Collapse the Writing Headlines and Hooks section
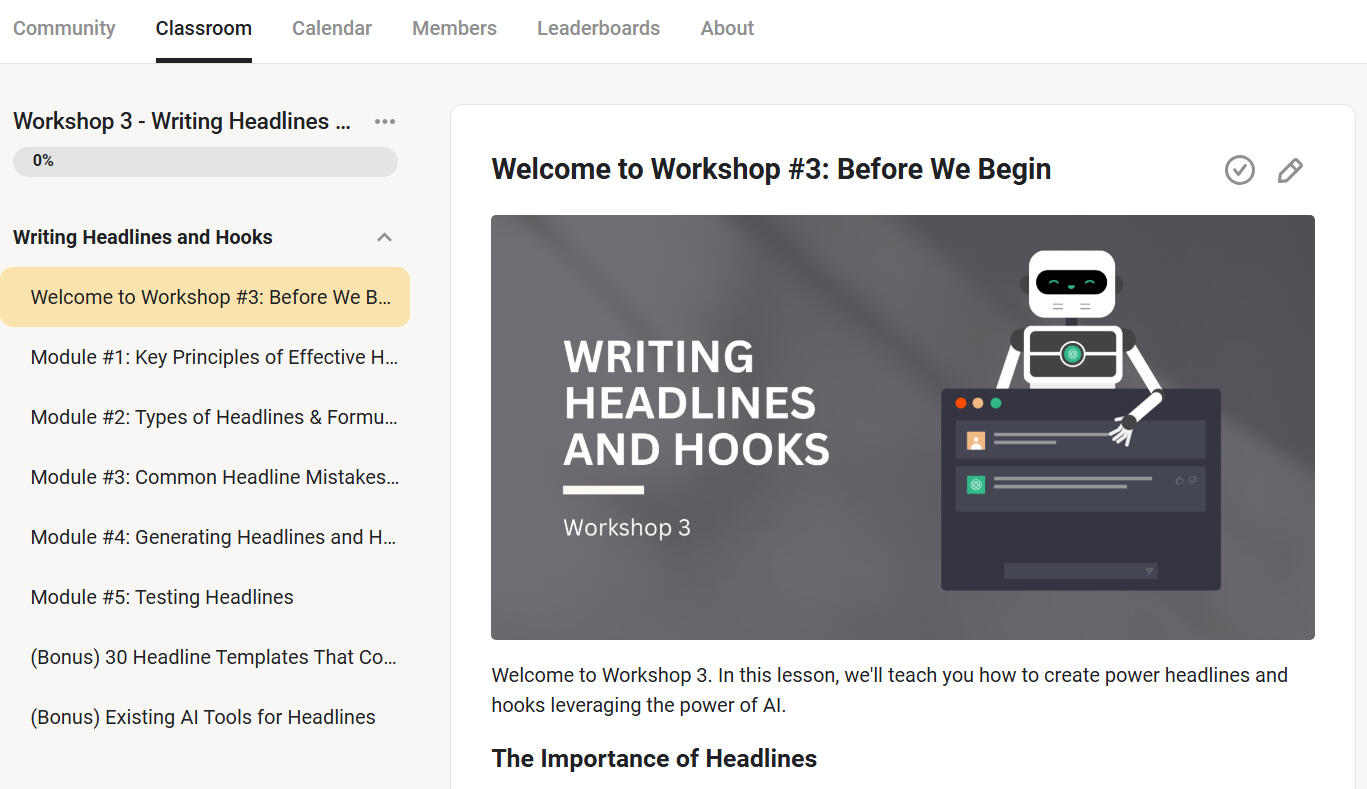 click(x=384, y=237)
